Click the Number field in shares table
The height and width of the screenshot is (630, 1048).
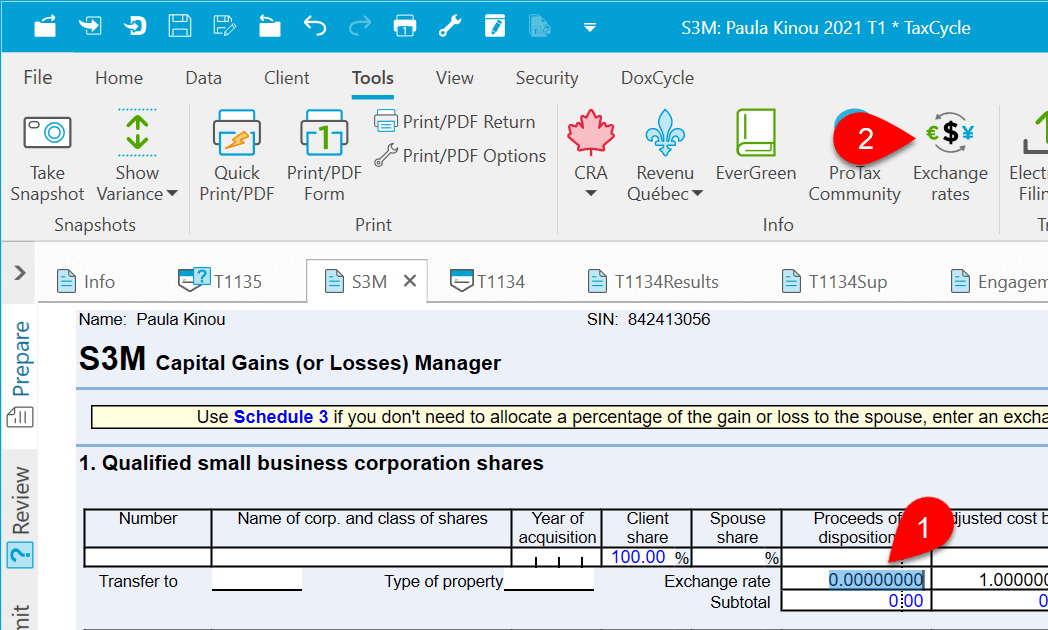point(148,557)
